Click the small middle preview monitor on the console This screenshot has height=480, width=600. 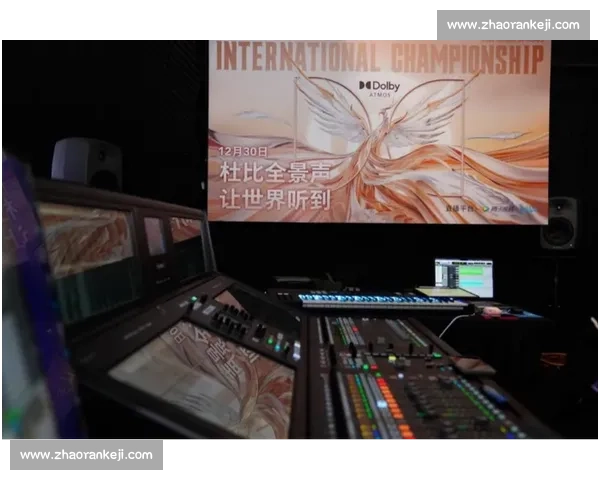pyautogui.click(x=155, y=236)
